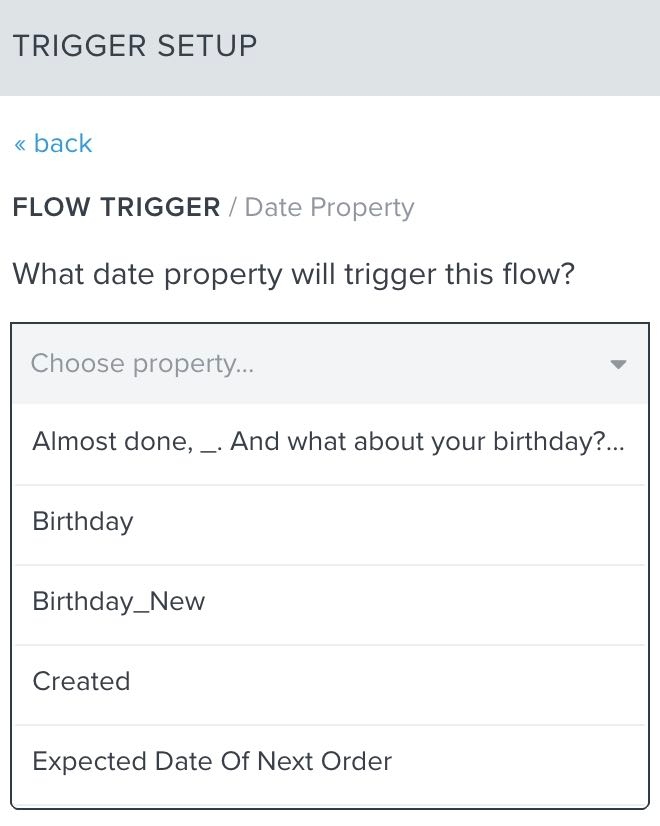Collapse the property list via its arrow
Image resolution: width=660 pixels, height=826 pixels.
[x=618, y=364]
